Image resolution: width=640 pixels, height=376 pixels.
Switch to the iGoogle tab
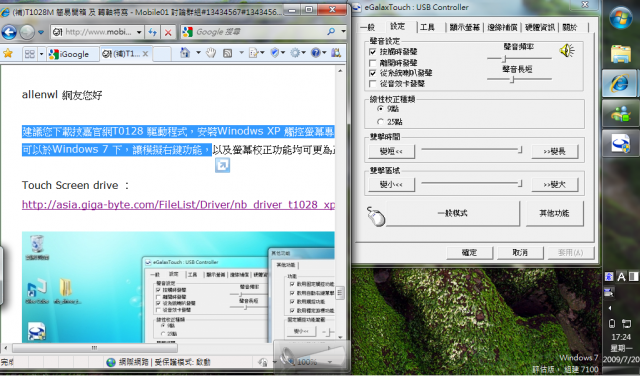(73, 54)
